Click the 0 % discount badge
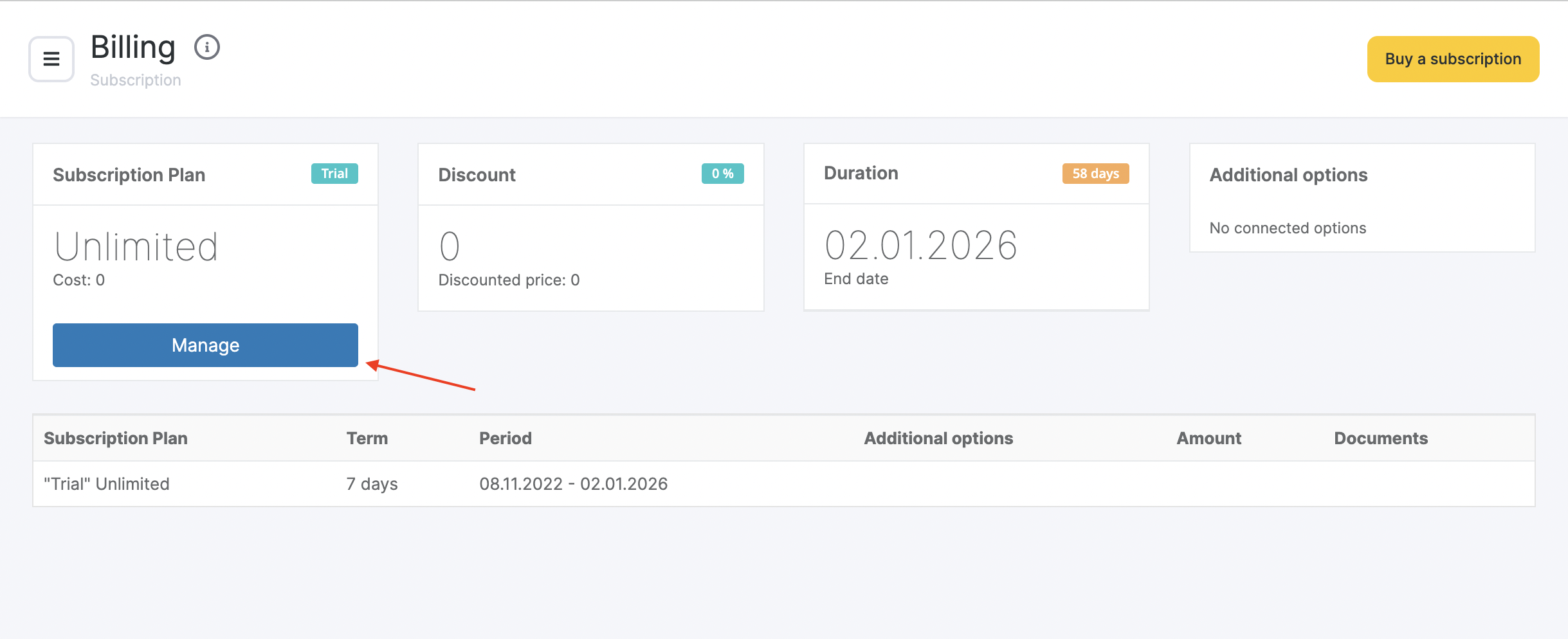Viewport: 1568px width, 639px height. point(722,174)
